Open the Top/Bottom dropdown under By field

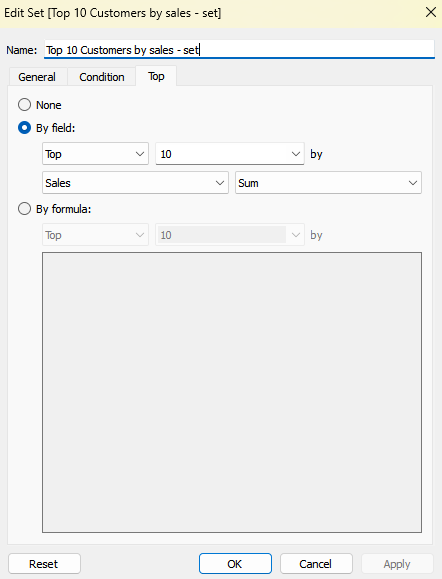click(95, 154)
